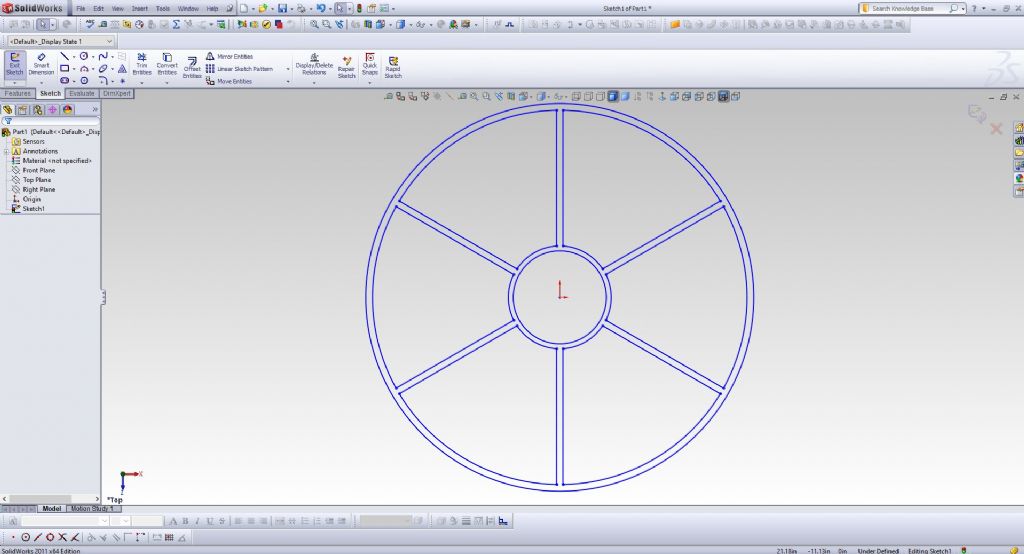Select Front Plane in feature tree

tap(39, 170)
